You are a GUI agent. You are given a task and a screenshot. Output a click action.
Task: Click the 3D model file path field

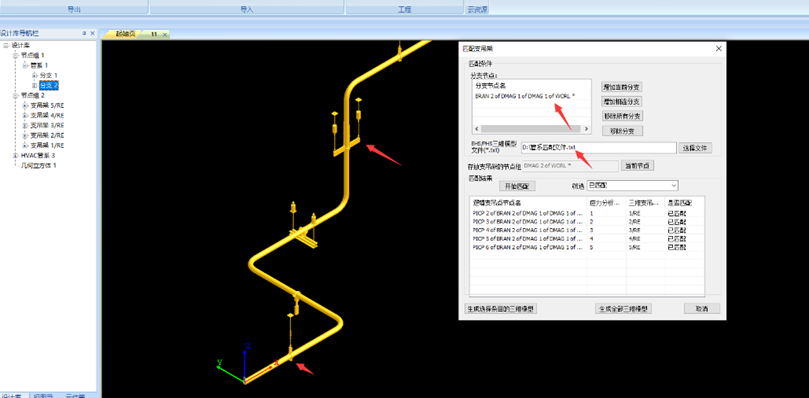coord(598,148)
